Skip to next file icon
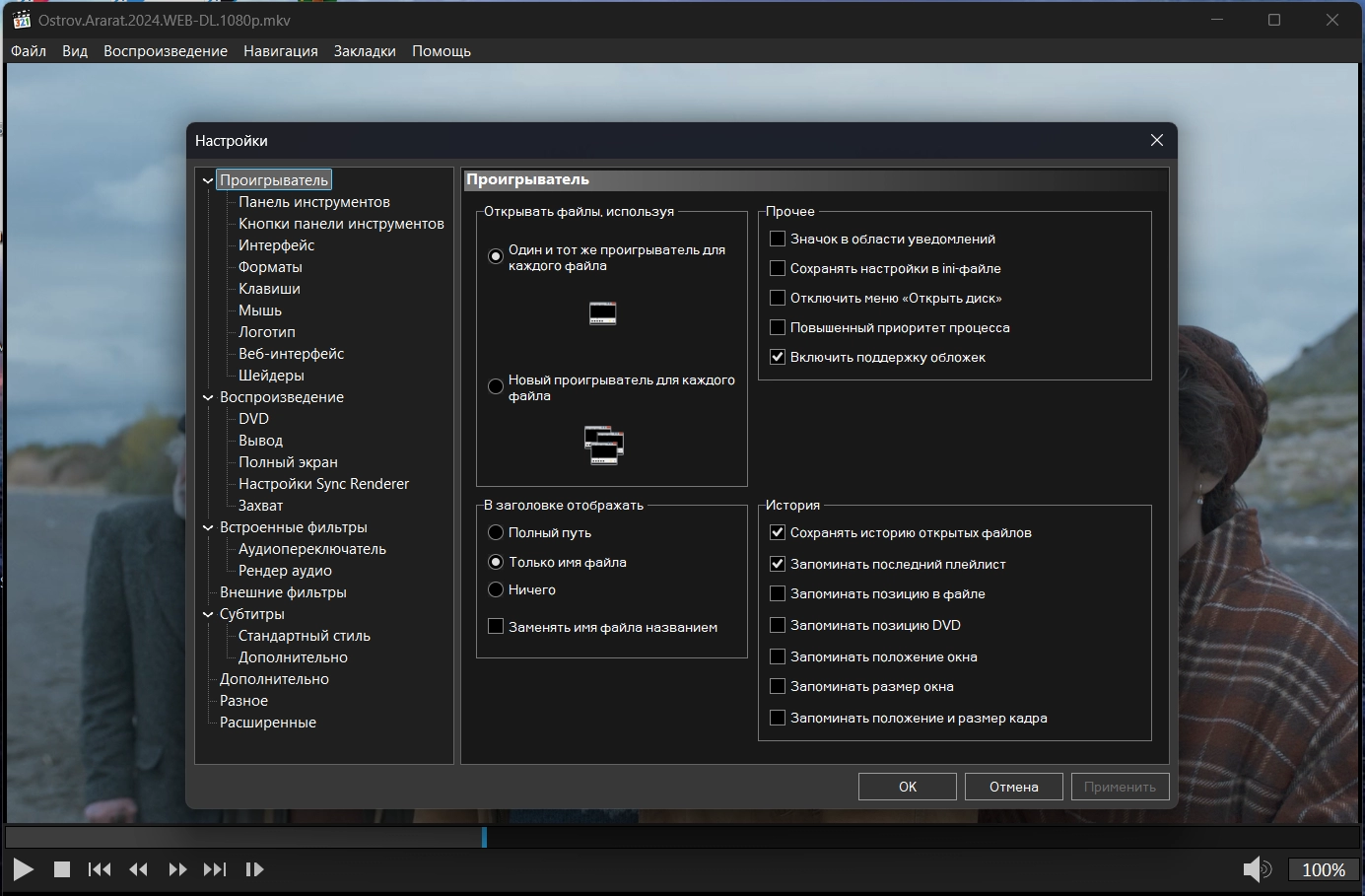The height and width of the screenshot is (896, 1365). pos(215,869)
